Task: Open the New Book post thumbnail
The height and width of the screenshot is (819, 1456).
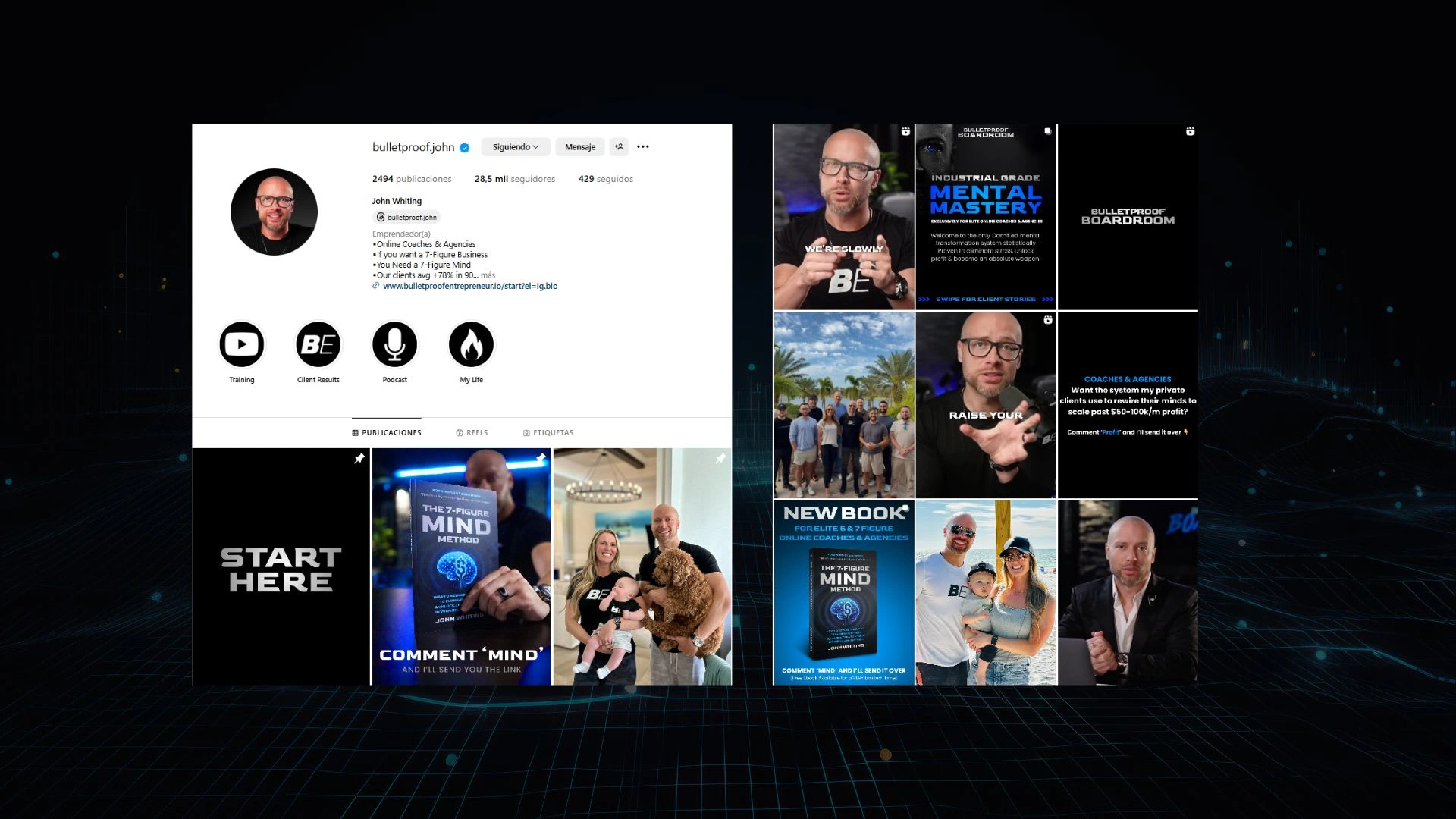Action: [x=843, y=593]
